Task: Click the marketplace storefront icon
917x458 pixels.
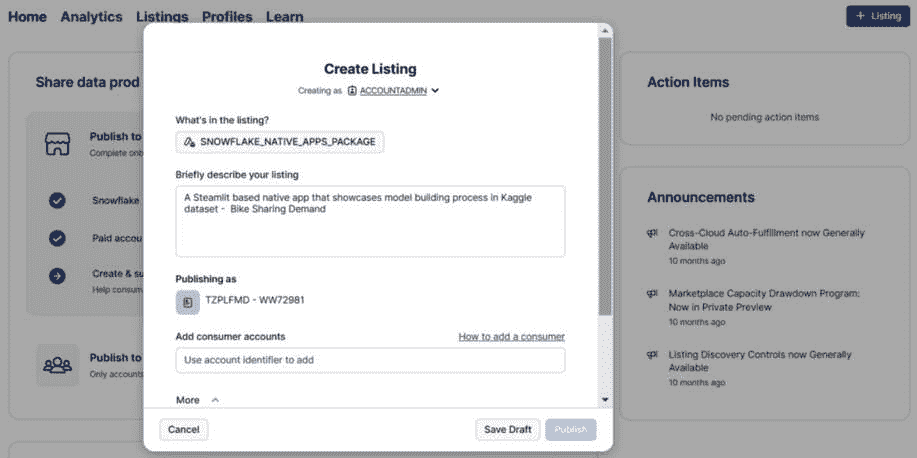Action: click(x=57, y=144)
